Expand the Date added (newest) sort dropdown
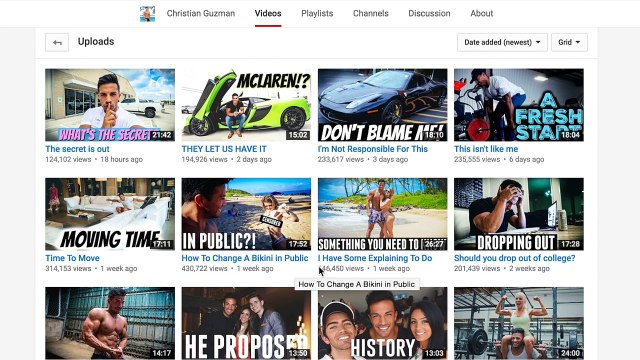The width and height of the screenshot is (640, 360). point(502,42)
